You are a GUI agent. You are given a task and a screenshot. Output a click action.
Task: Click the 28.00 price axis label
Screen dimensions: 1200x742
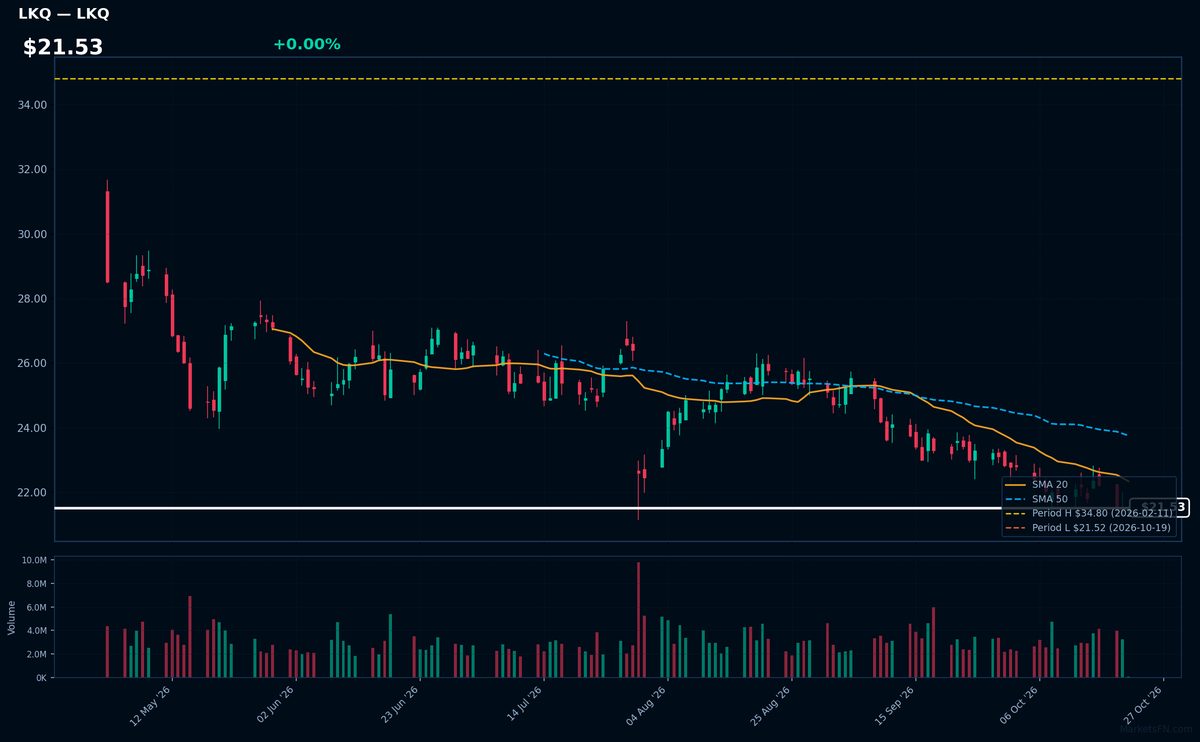[32, 299]
